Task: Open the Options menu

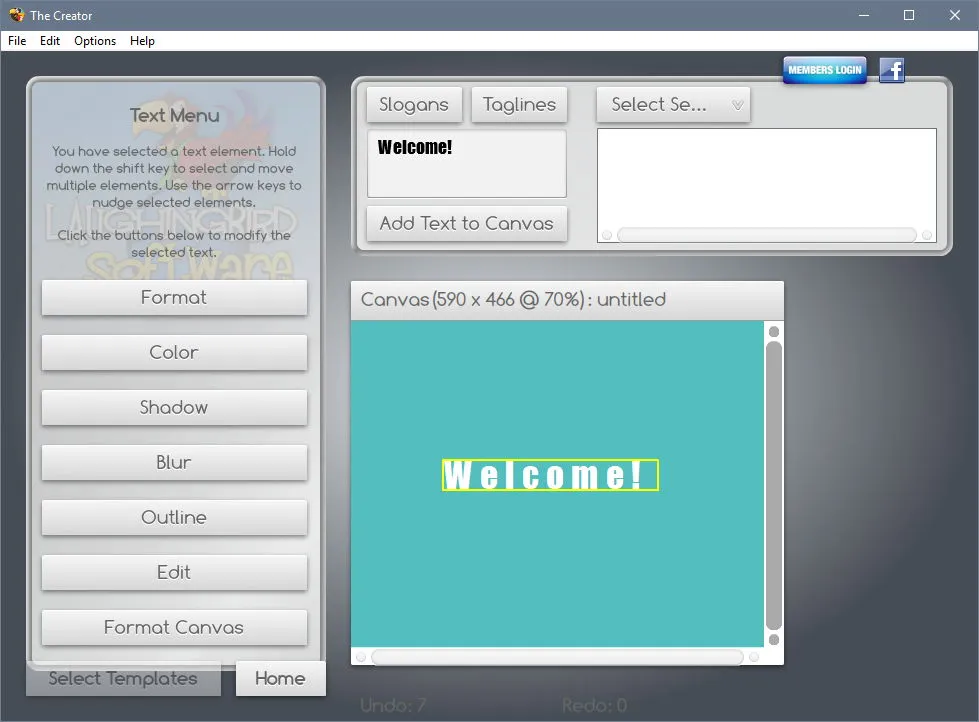Action: pyautogui.click(x=95, y=41)
